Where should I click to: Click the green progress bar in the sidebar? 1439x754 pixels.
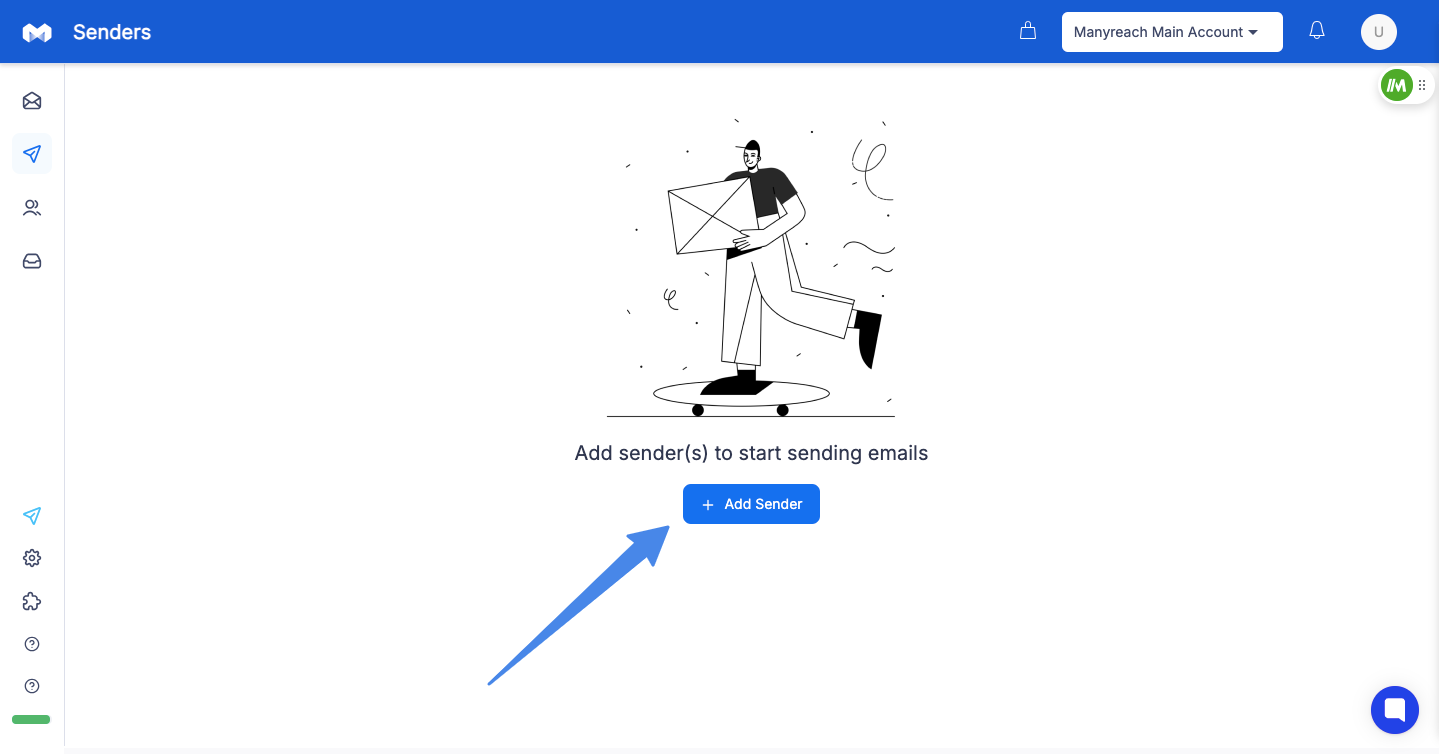pyautogui.click(x=31, y=719)
